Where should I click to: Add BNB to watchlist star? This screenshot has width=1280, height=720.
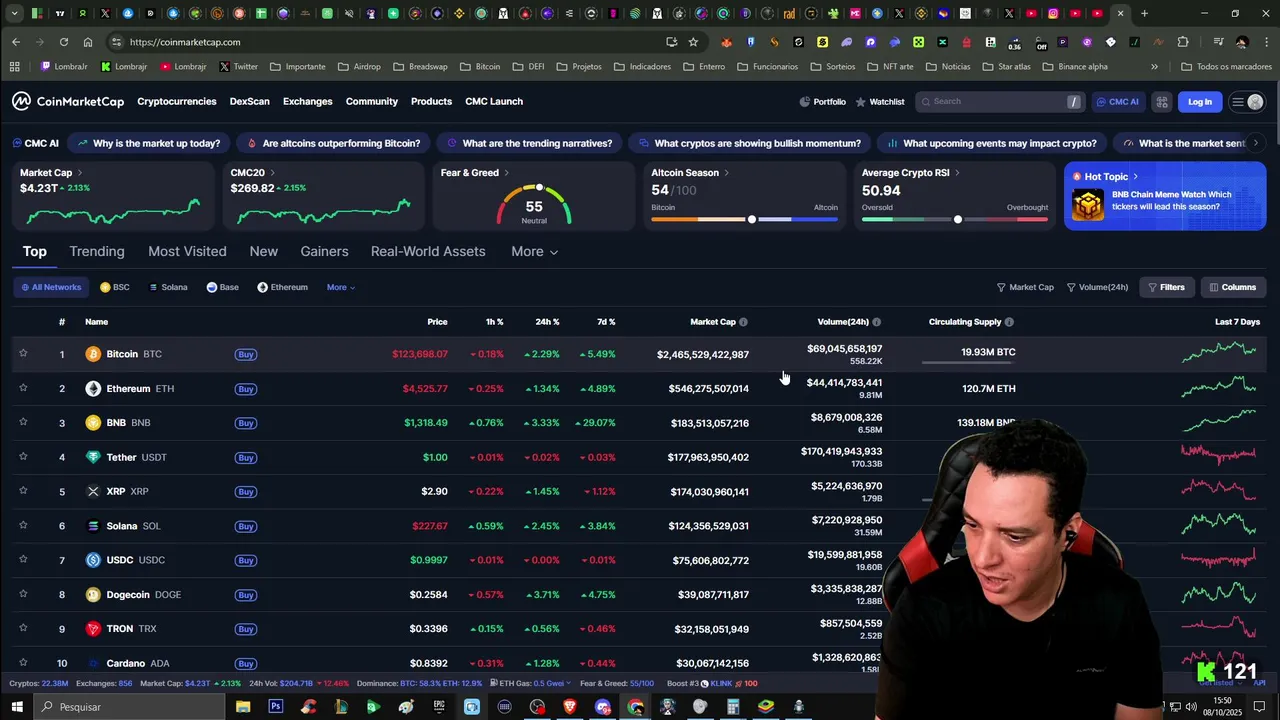pos(23,422)
